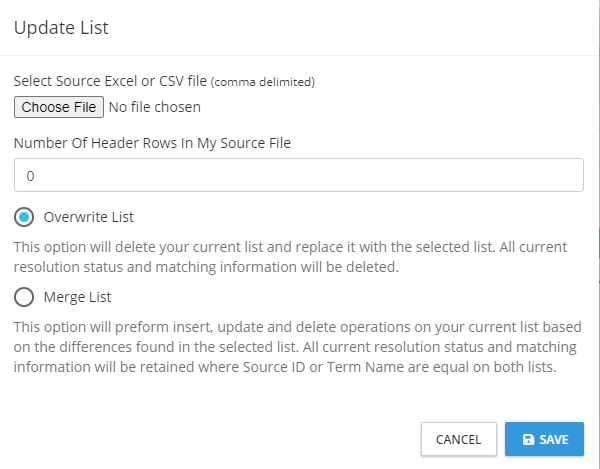Click the Save button text
Image resolution: width=600 pixels, height=469 pixels.
pos(554,439)
